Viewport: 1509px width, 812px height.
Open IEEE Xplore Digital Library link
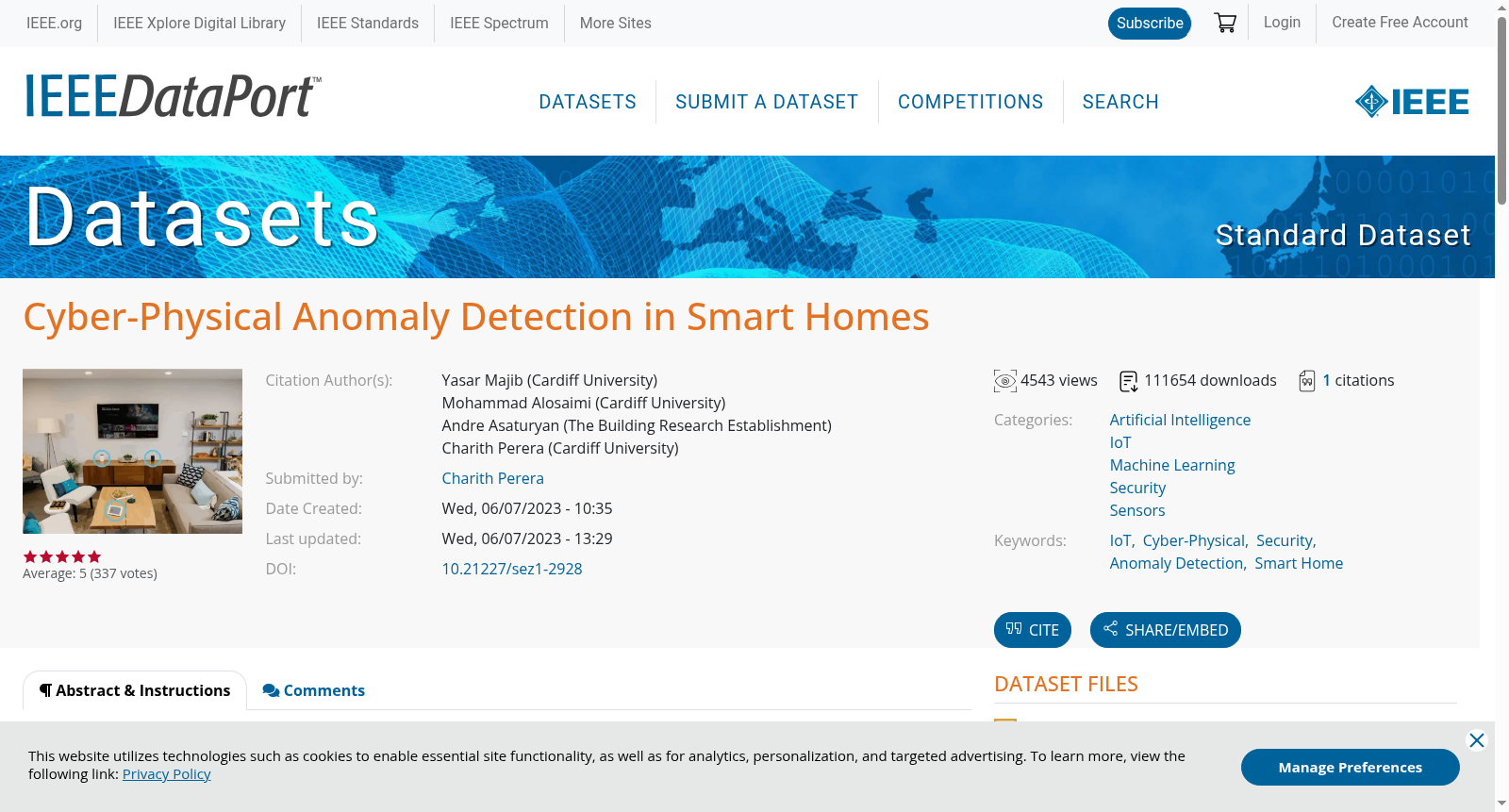click(x=199, y=23)
